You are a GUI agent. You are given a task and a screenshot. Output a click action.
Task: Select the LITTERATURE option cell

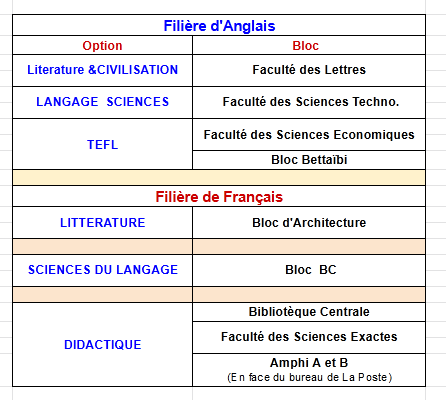point(102,222)
